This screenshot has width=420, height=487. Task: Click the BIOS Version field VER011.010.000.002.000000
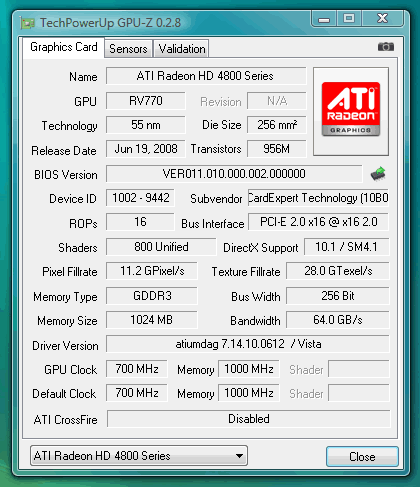234,174
